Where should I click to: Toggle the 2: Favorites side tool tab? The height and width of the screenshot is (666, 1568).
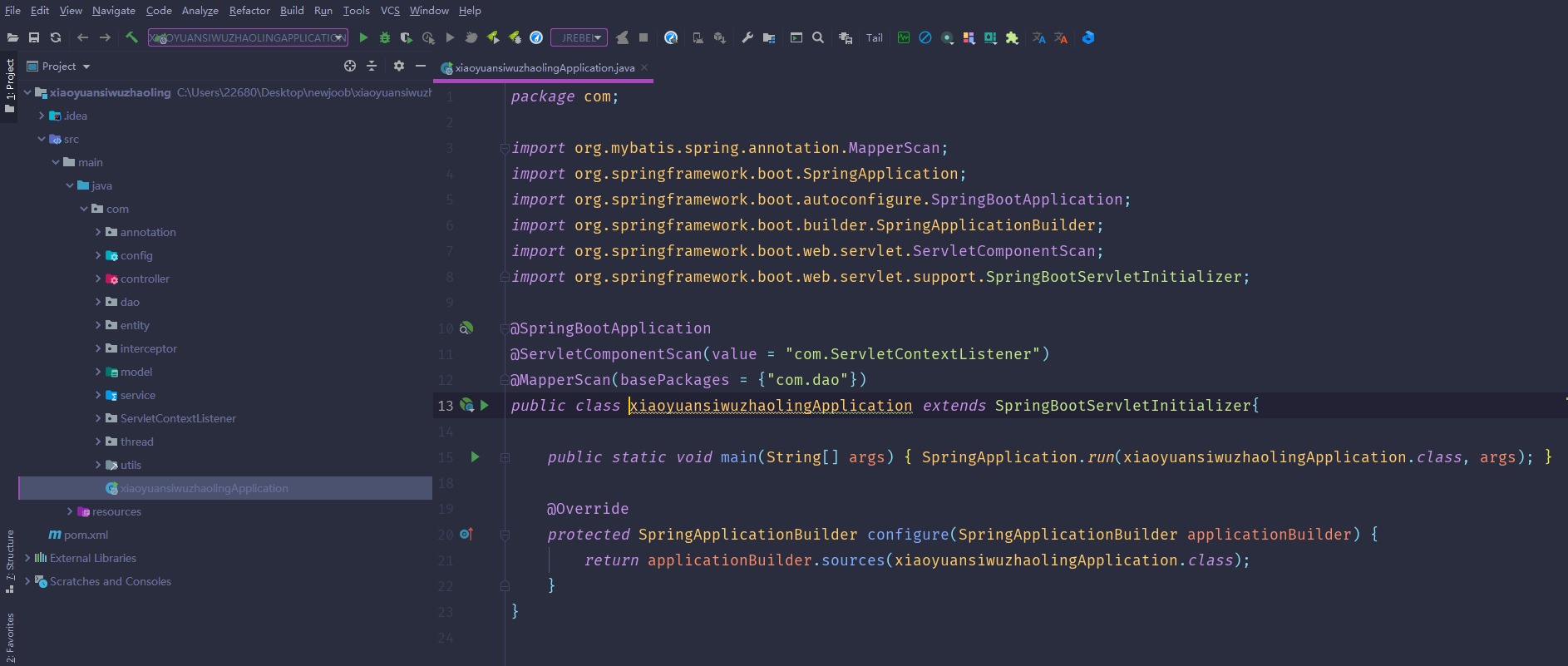pyautogui.click(x=9, y=638)
